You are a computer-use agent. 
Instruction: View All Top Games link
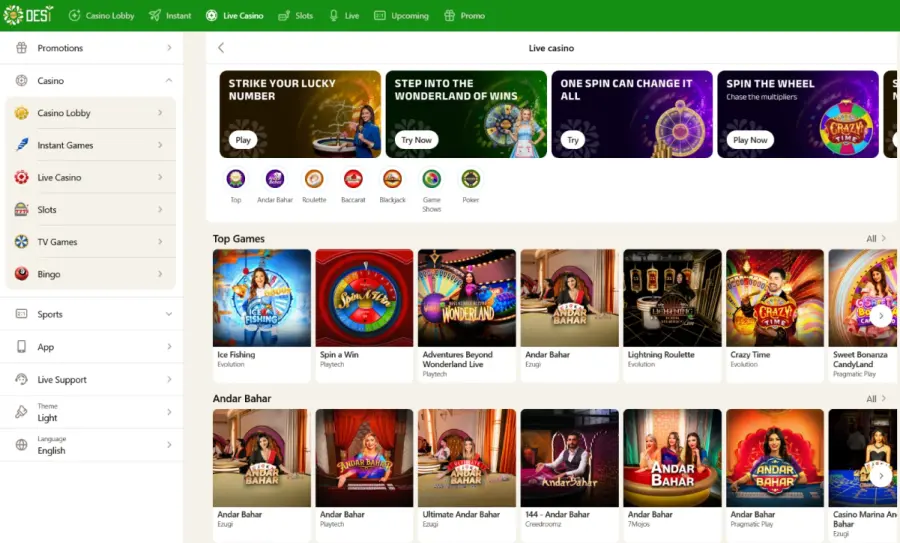[x=876, y=239]
